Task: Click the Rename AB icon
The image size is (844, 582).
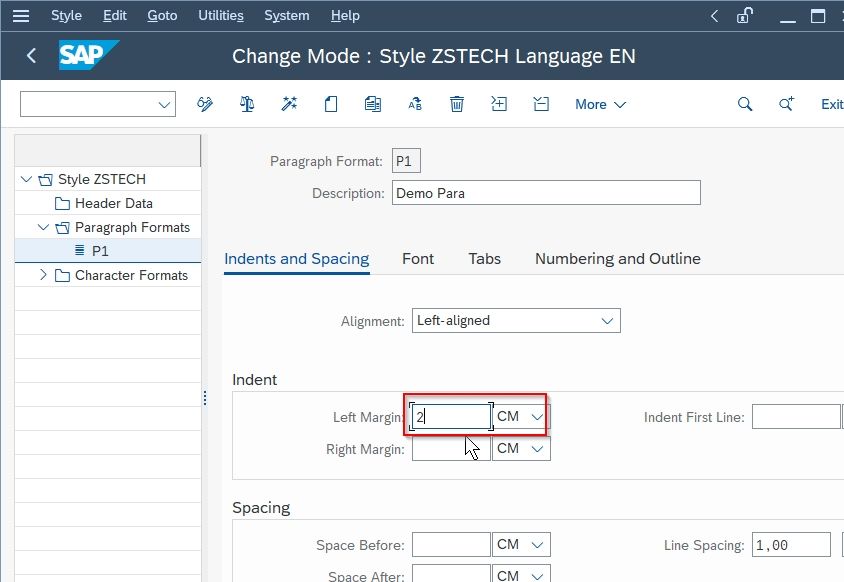Action: pos(415,104)
